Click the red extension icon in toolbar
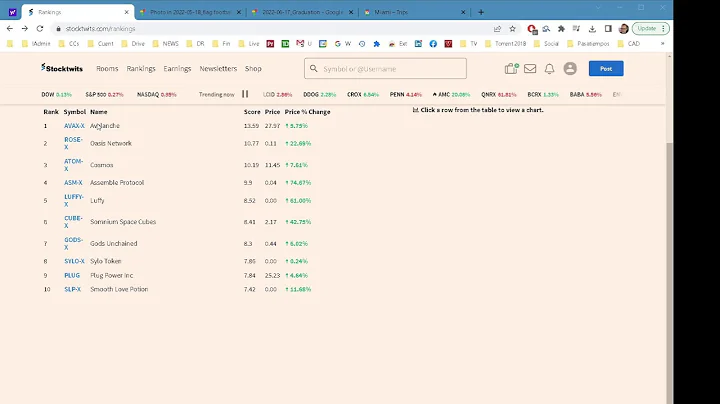This screenshot has height=404, width=720. pyautogui.click(x=532, y=29)
